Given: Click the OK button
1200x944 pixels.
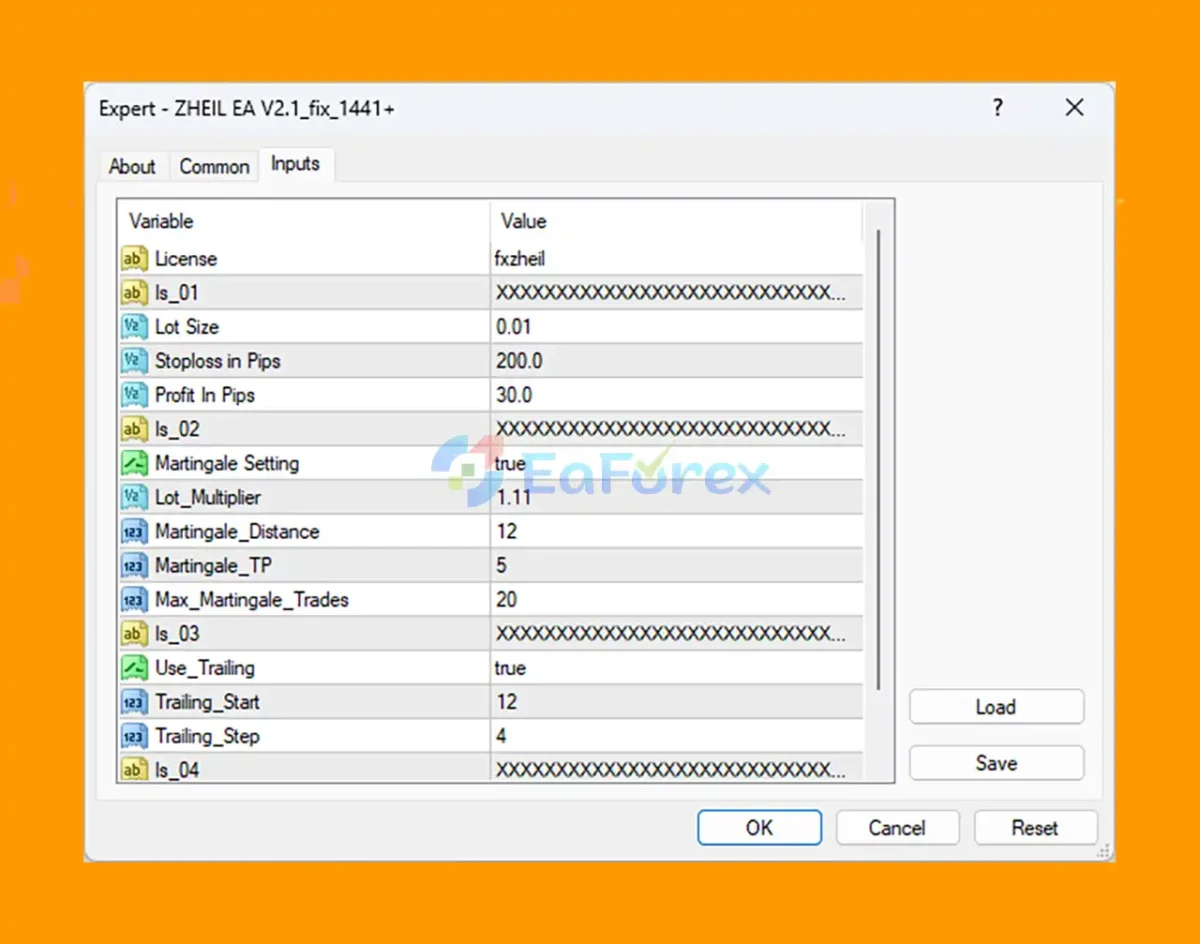Looking at the screenshot, I should point(759,828).
